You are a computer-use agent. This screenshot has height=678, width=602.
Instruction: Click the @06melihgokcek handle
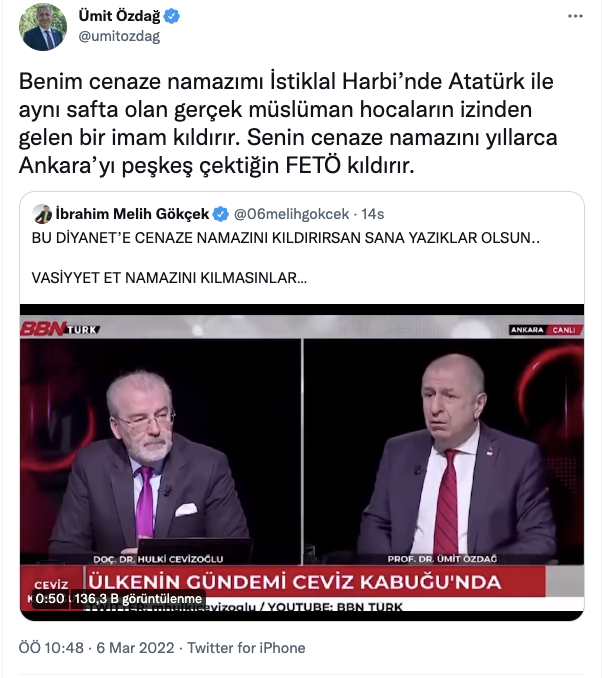tap(291, 214)
